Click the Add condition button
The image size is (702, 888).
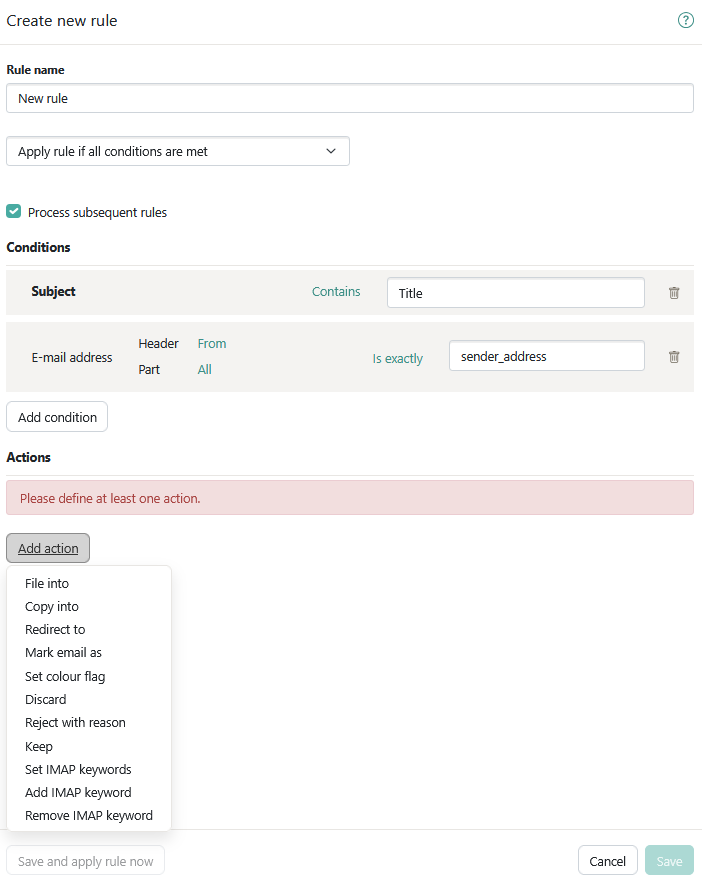57,417
